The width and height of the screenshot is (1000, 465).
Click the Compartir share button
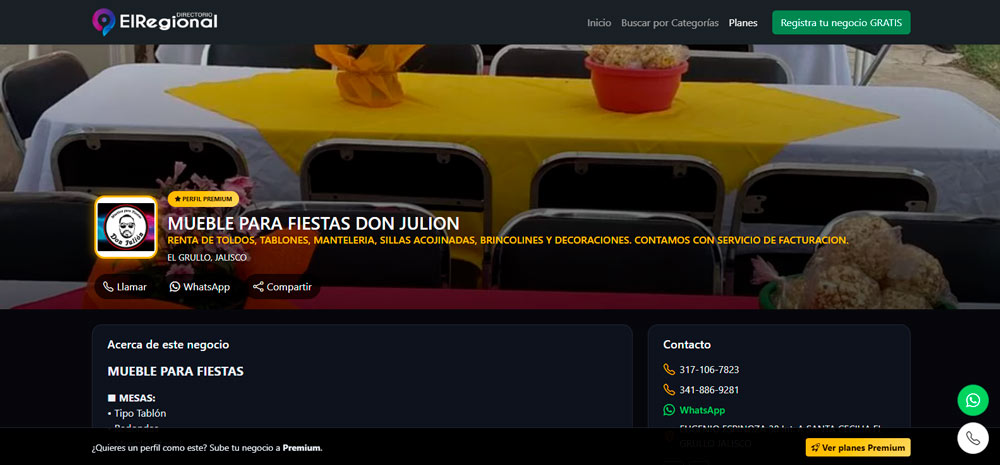point(283,287)
